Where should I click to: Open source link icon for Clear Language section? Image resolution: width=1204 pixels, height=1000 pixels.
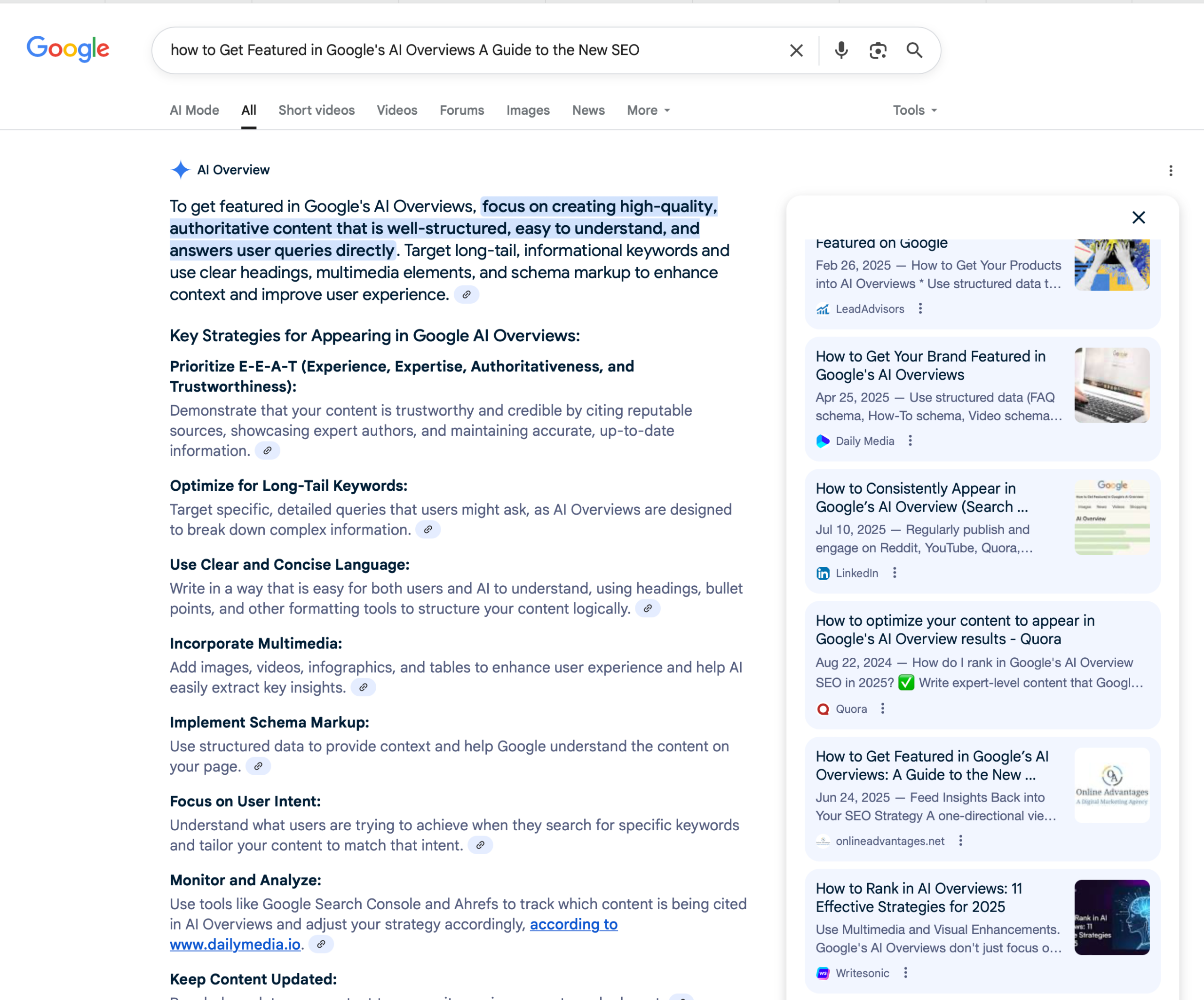(648, 608)
